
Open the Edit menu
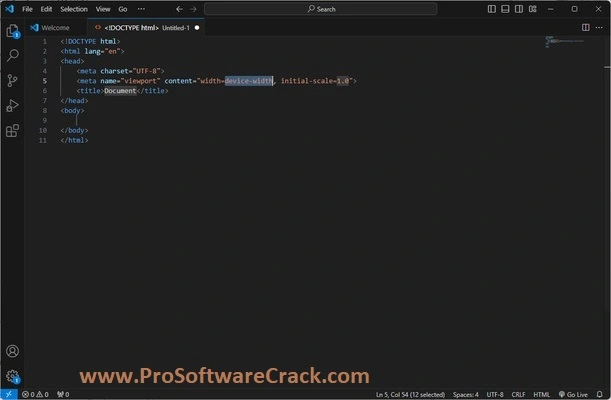click(46, 9)
